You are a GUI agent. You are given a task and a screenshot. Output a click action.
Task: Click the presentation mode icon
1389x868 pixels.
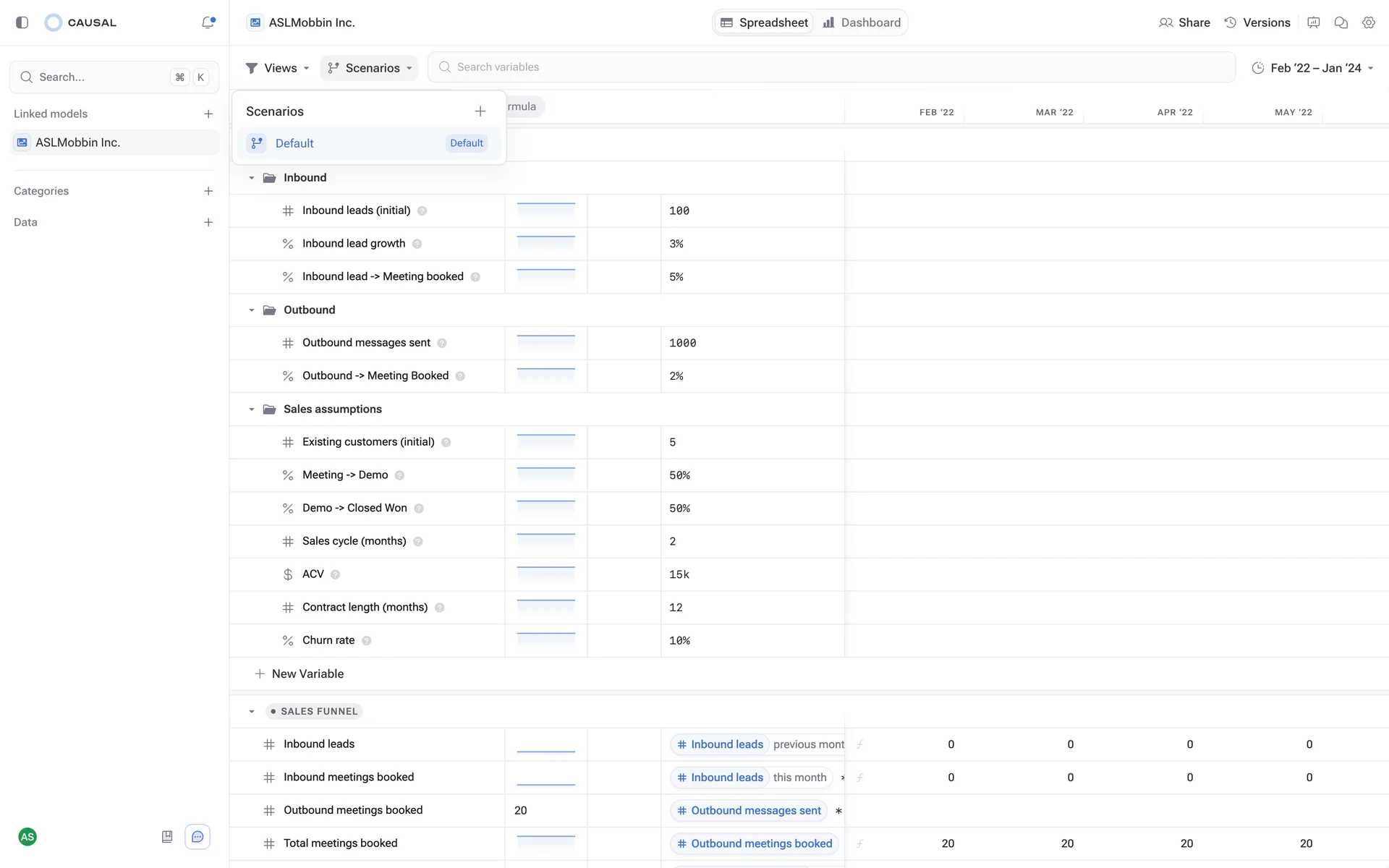click(1313, 22)
